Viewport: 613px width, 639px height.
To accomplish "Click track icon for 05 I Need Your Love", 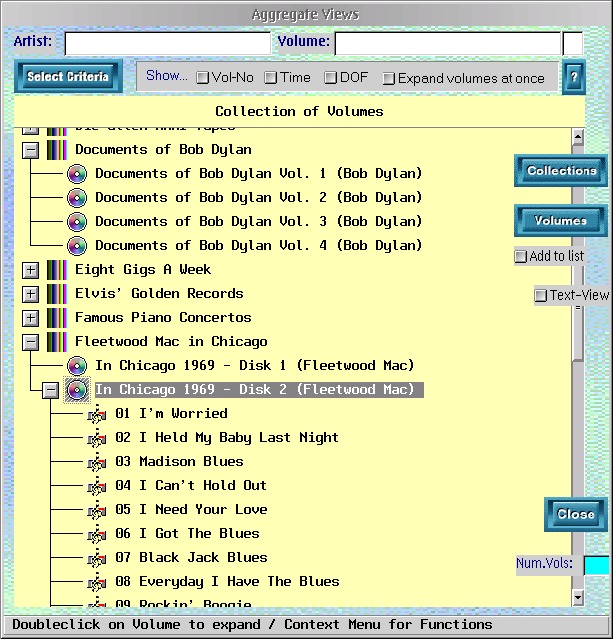I will tap(97, 511).
